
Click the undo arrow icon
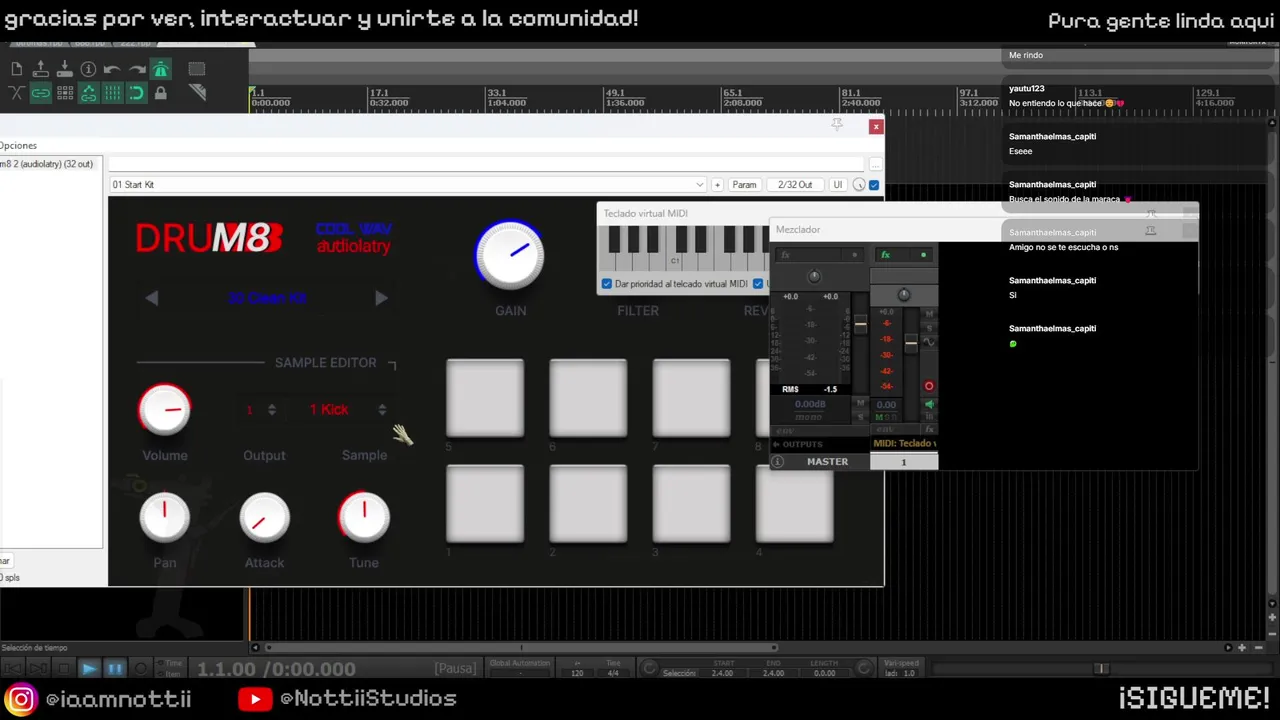pyautogui.click(x=112, y=69)
